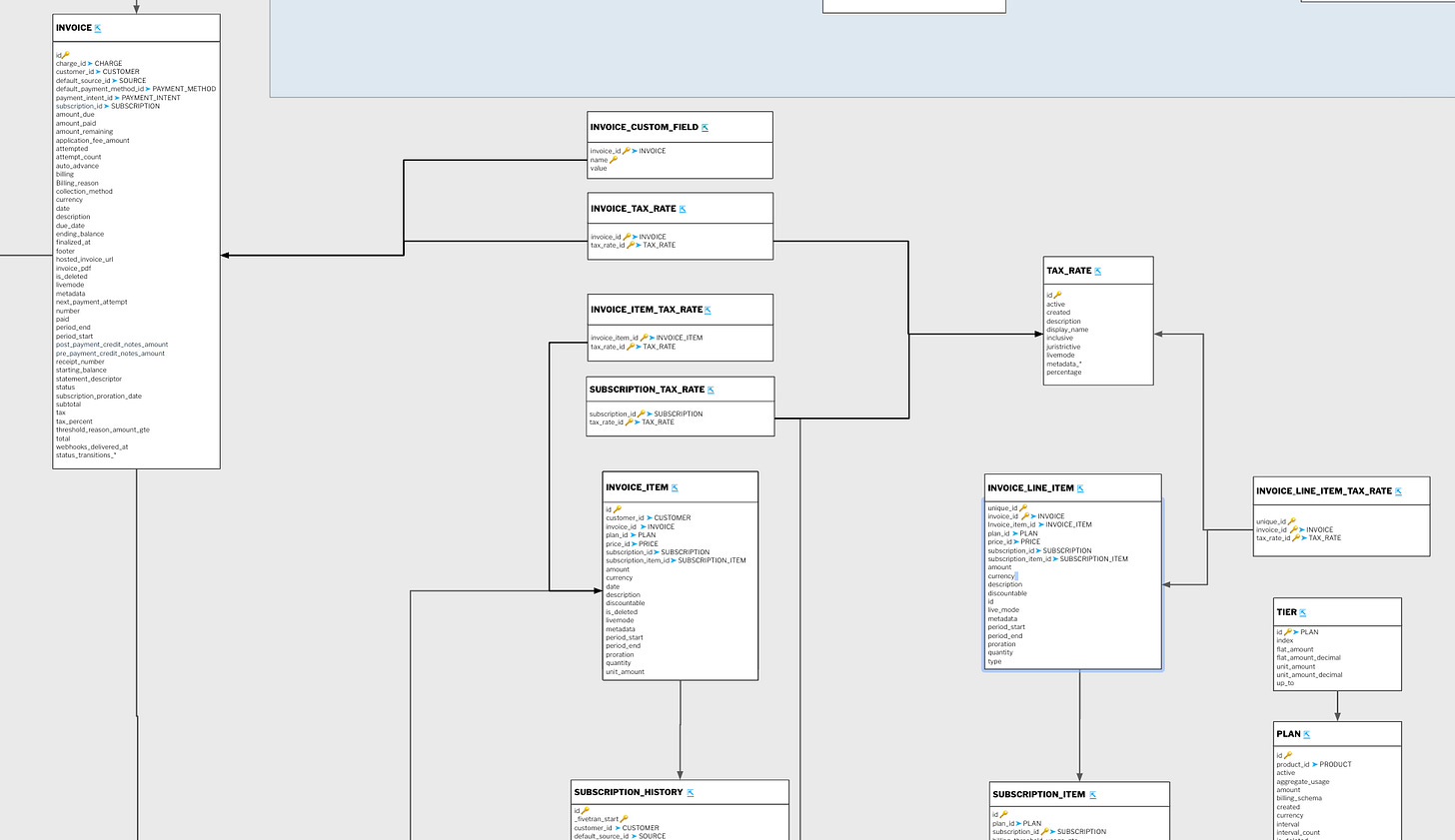Select amount_due field in INVOICE table

[x=75, y=115]
